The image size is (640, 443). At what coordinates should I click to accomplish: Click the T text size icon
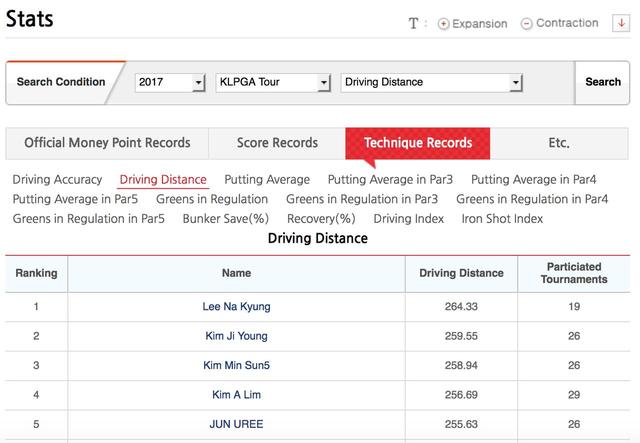[x=413, y=23]
